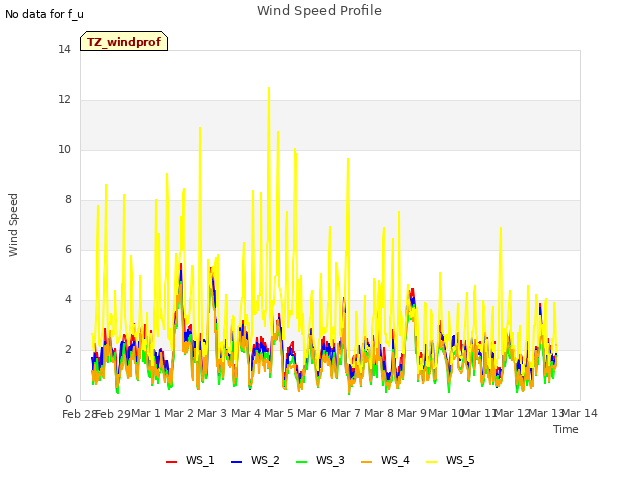The width and height of the screenshot is (640, 480).
Task: Click the highest yellow peak above 12
Action: 269,88
